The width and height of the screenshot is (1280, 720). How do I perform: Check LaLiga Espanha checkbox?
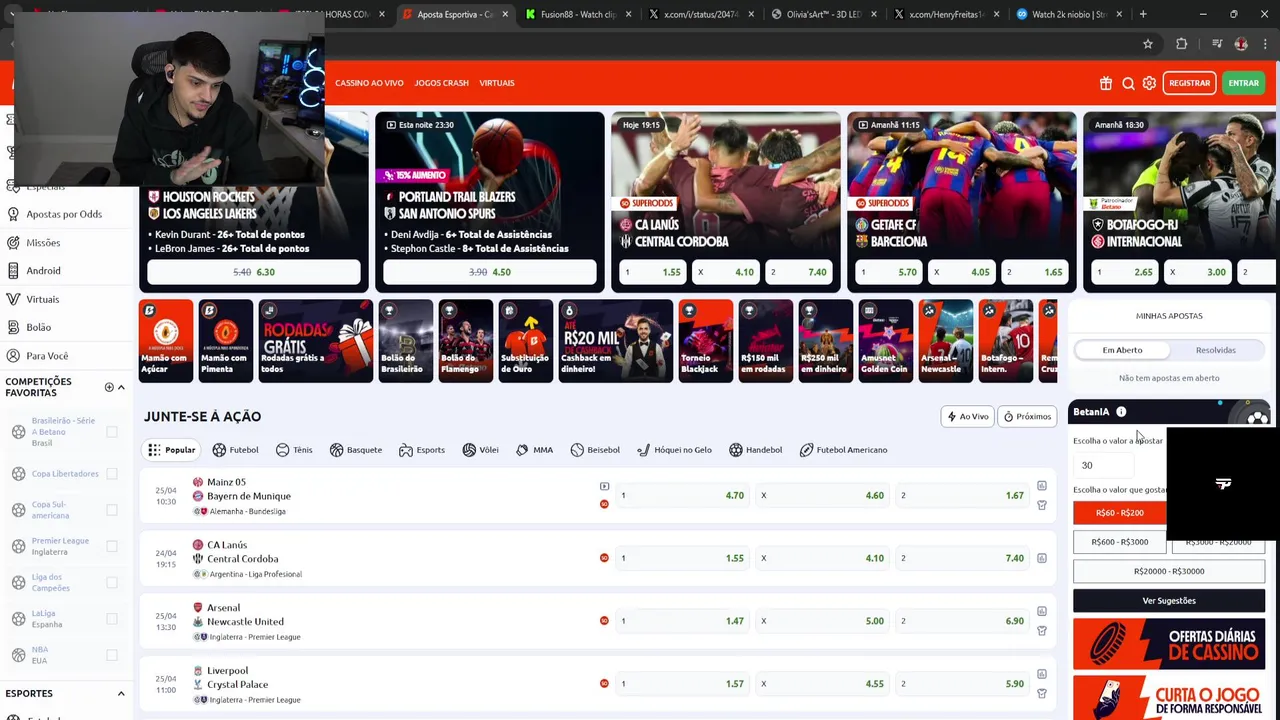[112, 619]
